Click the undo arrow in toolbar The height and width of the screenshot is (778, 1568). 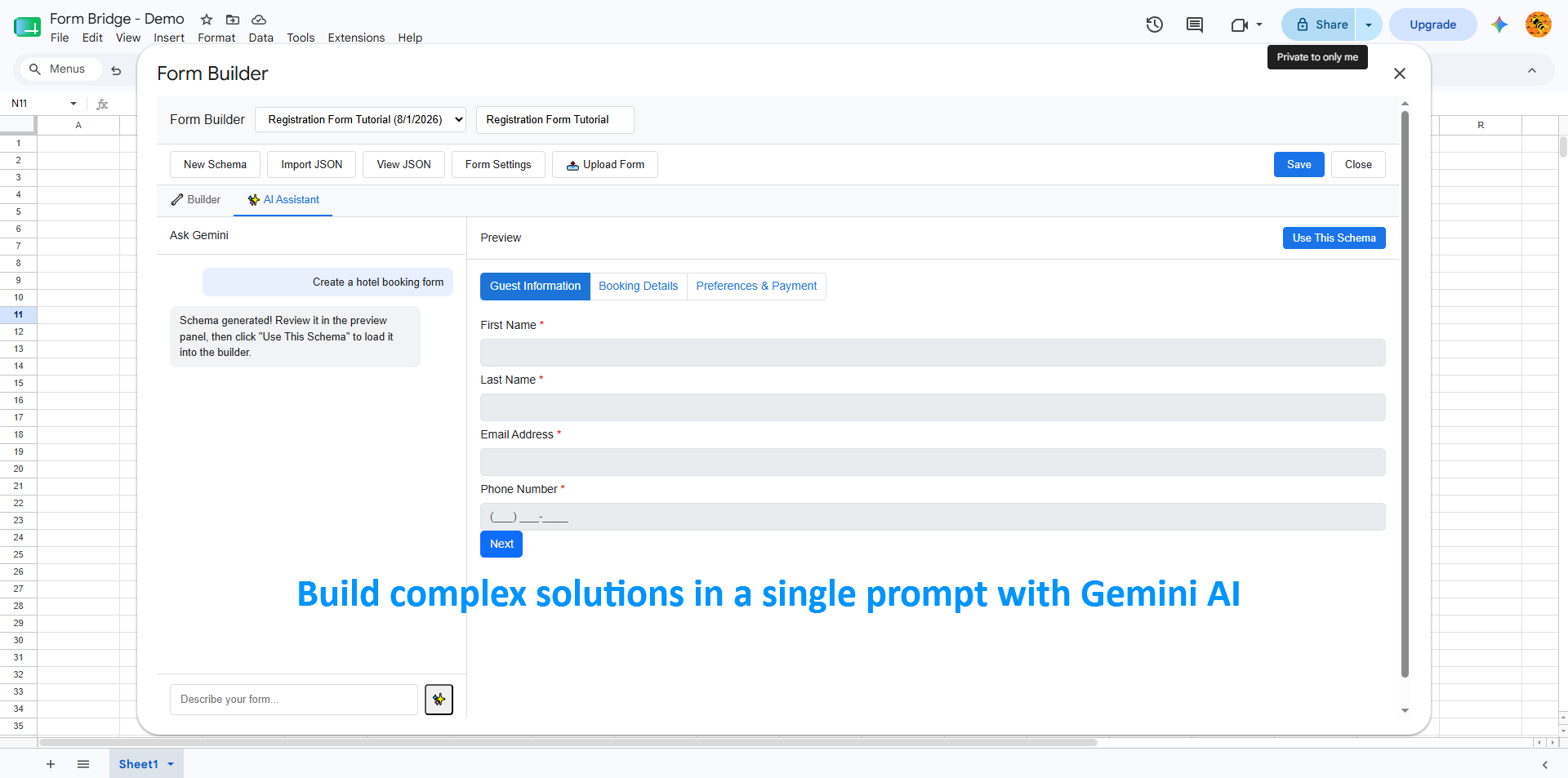[x=116, y=70]
